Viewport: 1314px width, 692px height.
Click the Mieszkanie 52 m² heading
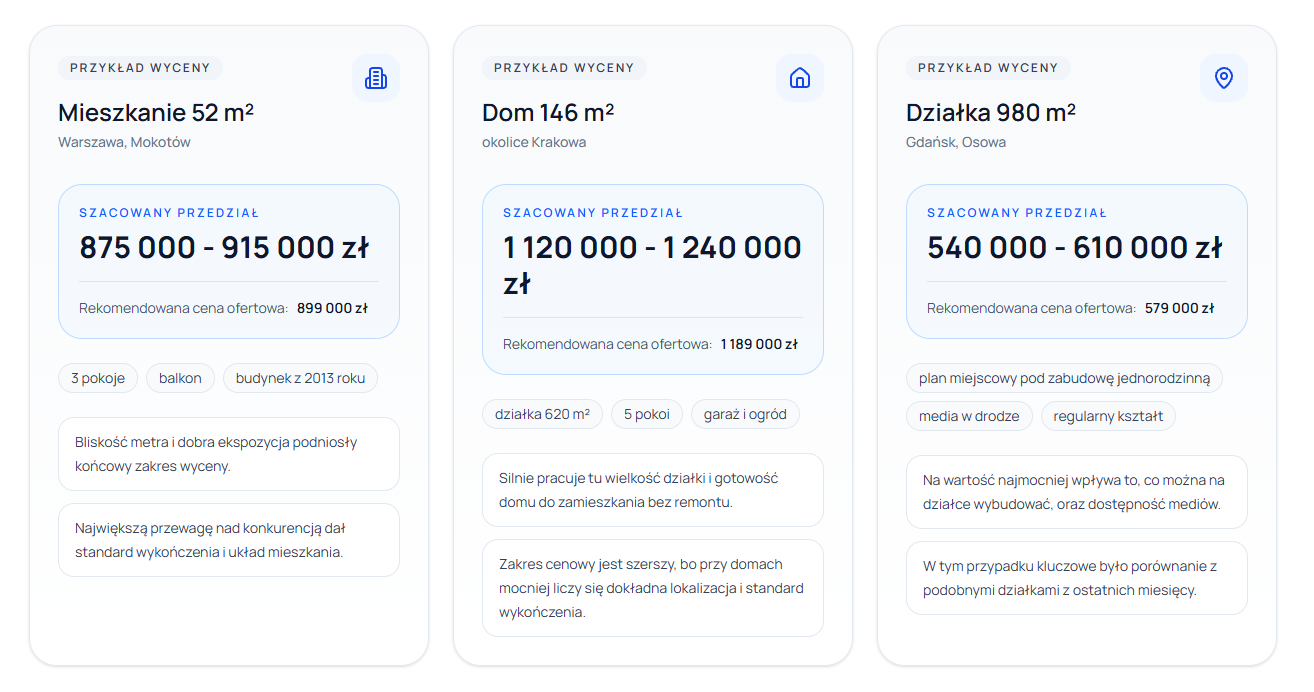coord(156,112)
